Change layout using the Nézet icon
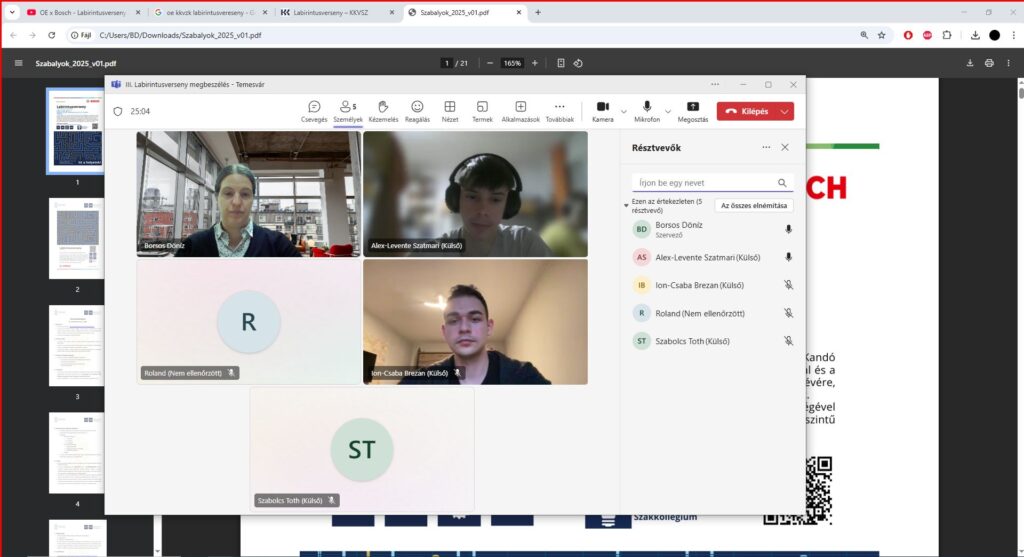 click(450, 110)
